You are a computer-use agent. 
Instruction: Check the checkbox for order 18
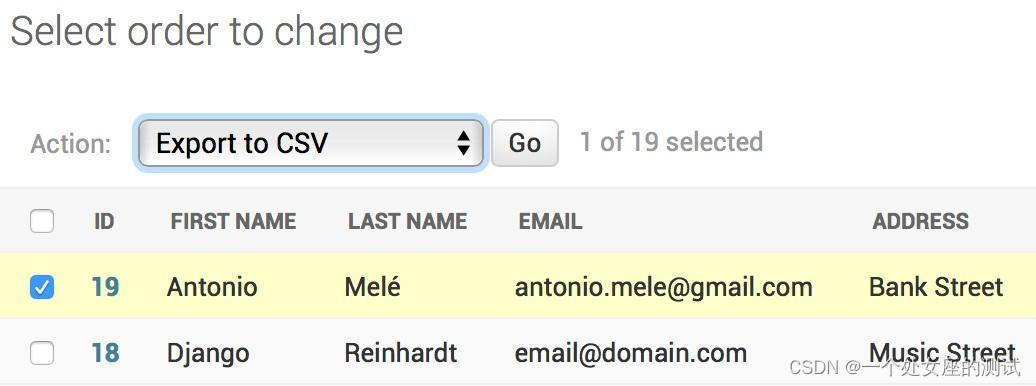coord(42,354)
